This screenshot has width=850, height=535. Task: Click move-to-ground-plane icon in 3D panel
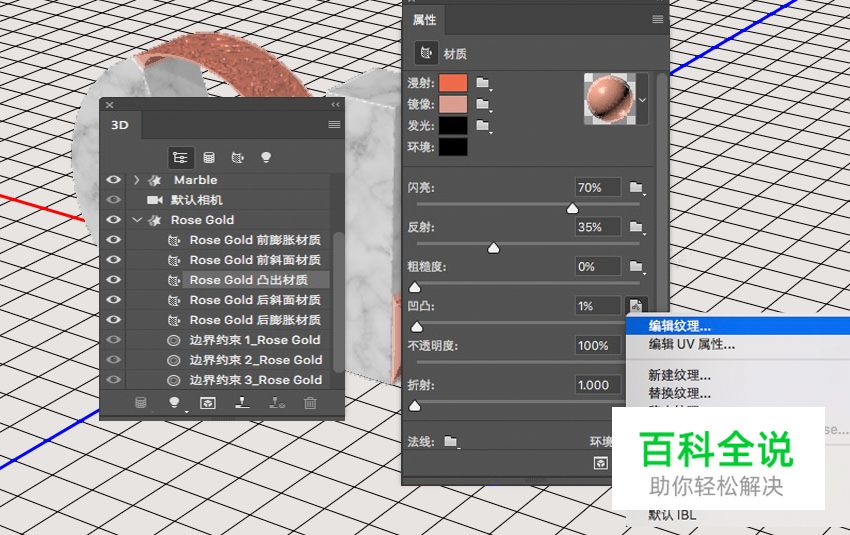(242, 402)
